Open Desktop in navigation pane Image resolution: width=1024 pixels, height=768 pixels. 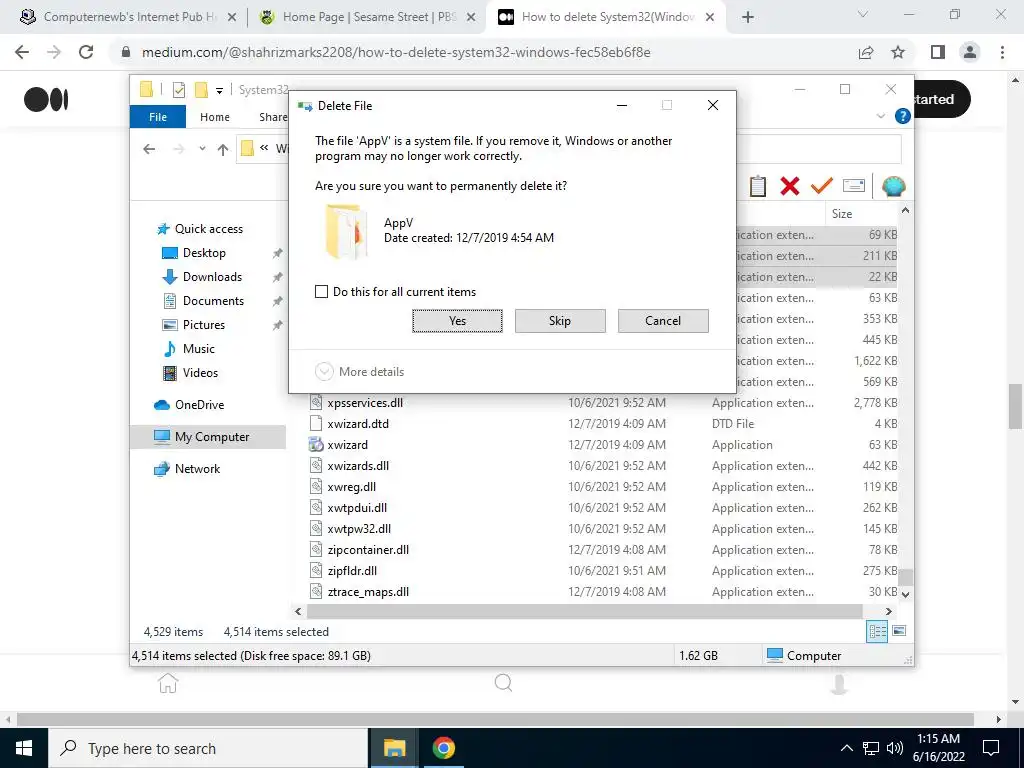(204, 253)
